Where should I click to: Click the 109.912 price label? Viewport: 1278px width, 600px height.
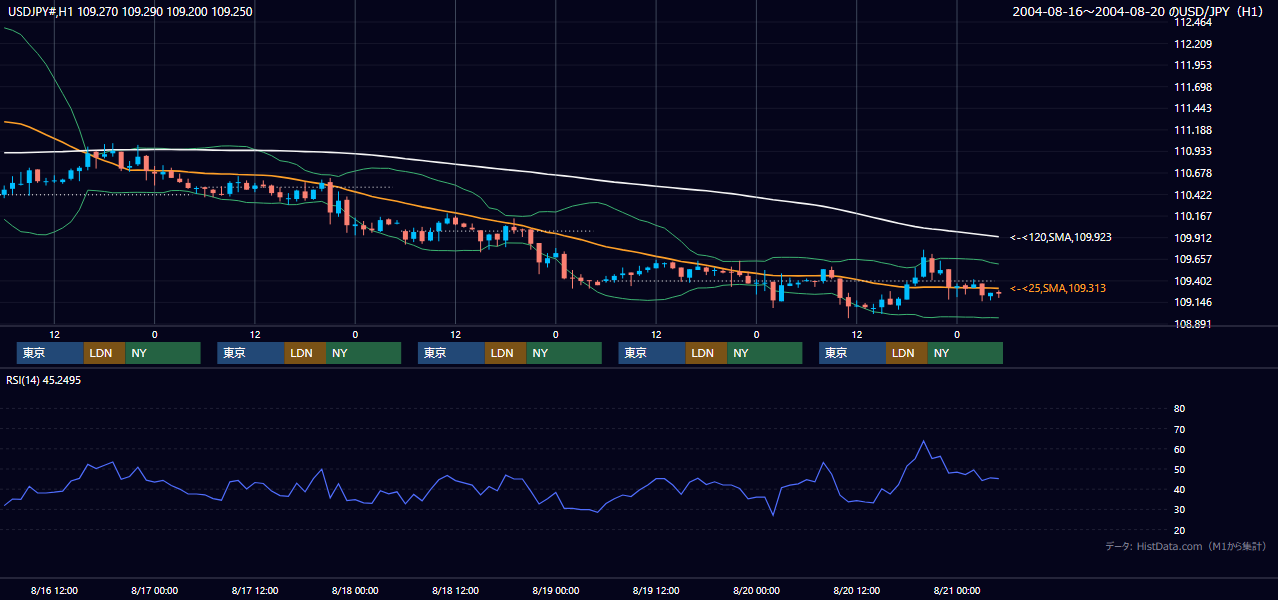click(x=1195, y=238)
